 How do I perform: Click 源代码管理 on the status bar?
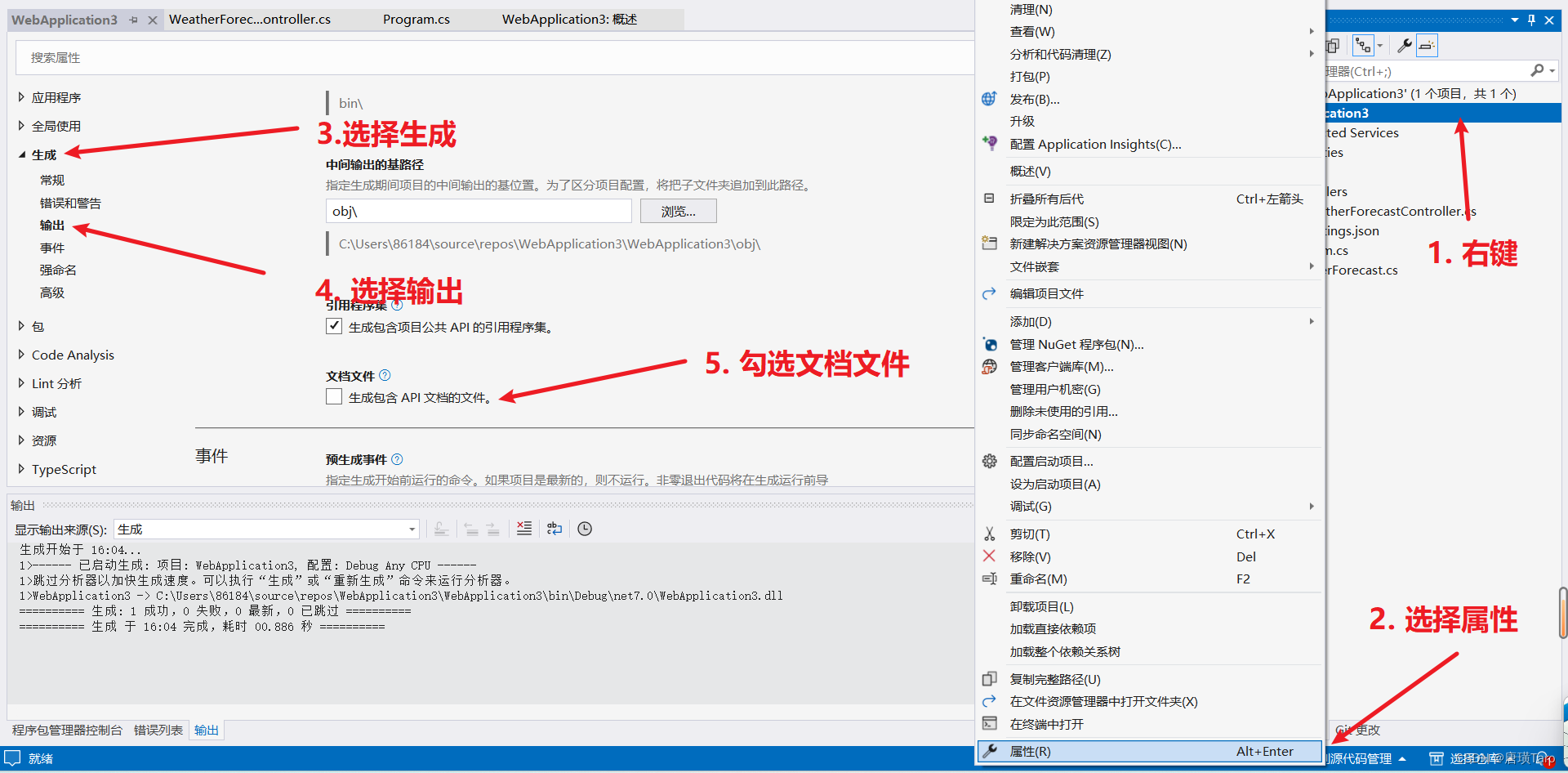pos(1365,758)
